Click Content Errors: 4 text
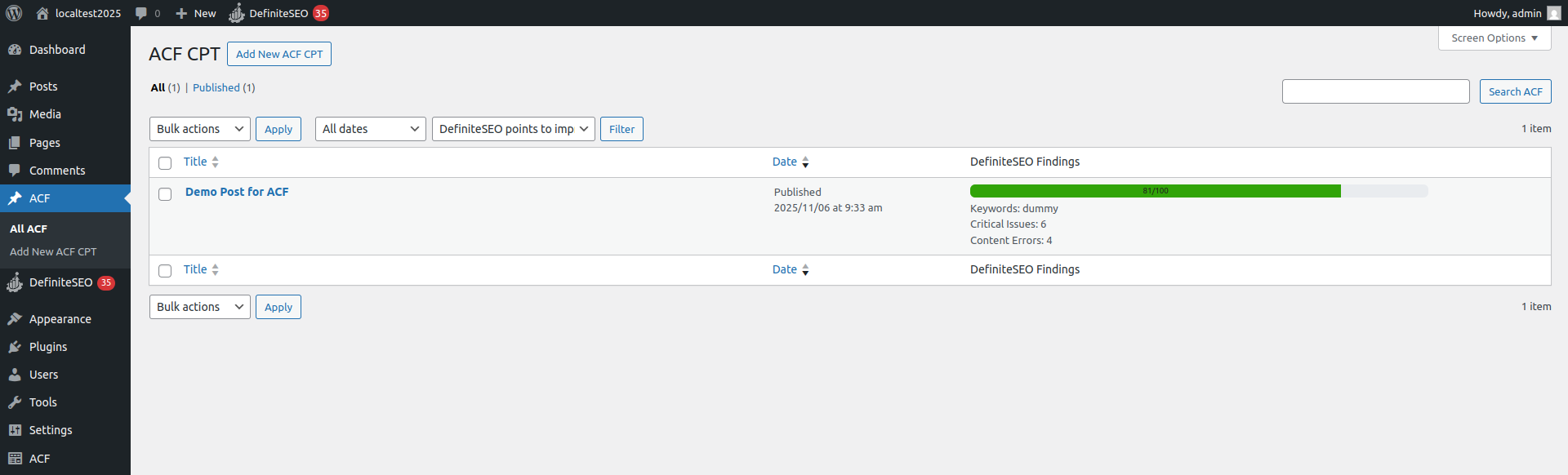 [x=1011, y=241]
